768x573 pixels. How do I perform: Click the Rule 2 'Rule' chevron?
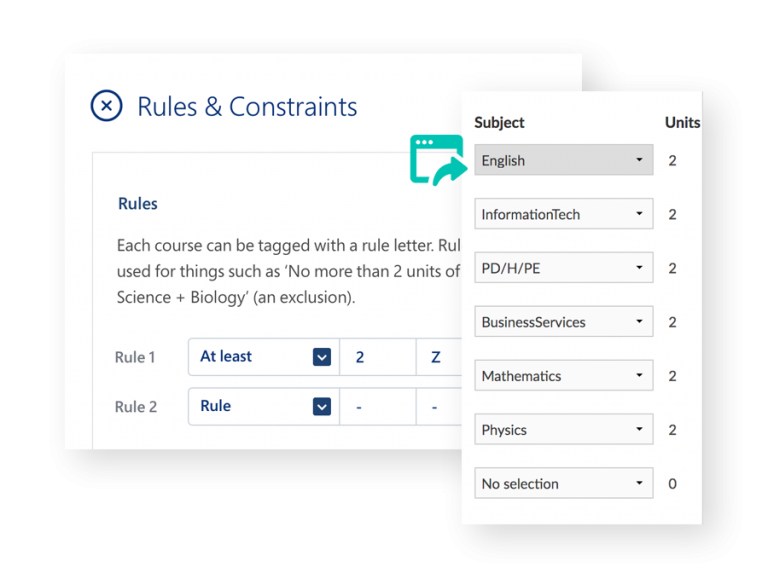coord(321,407)
